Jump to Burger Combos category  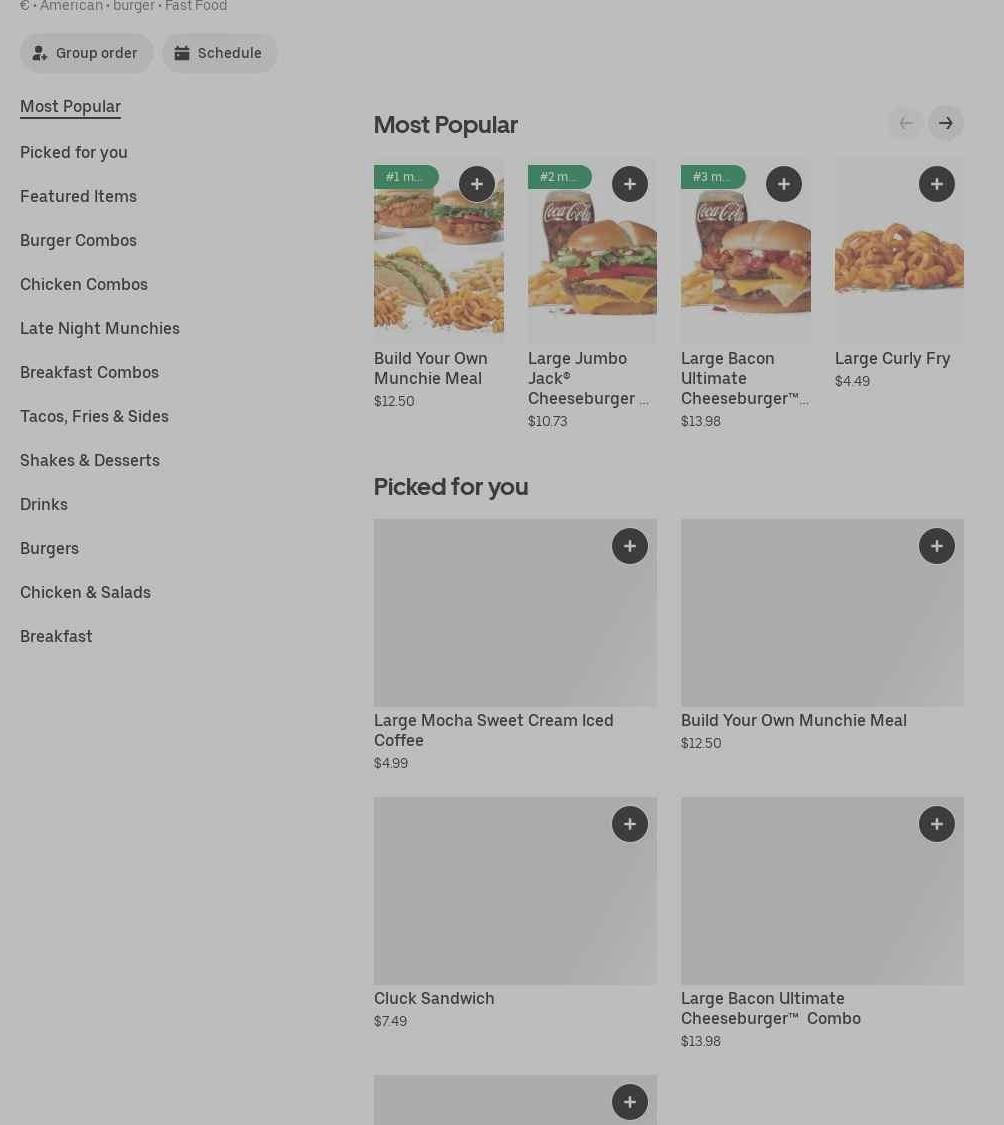click(78, 240)
